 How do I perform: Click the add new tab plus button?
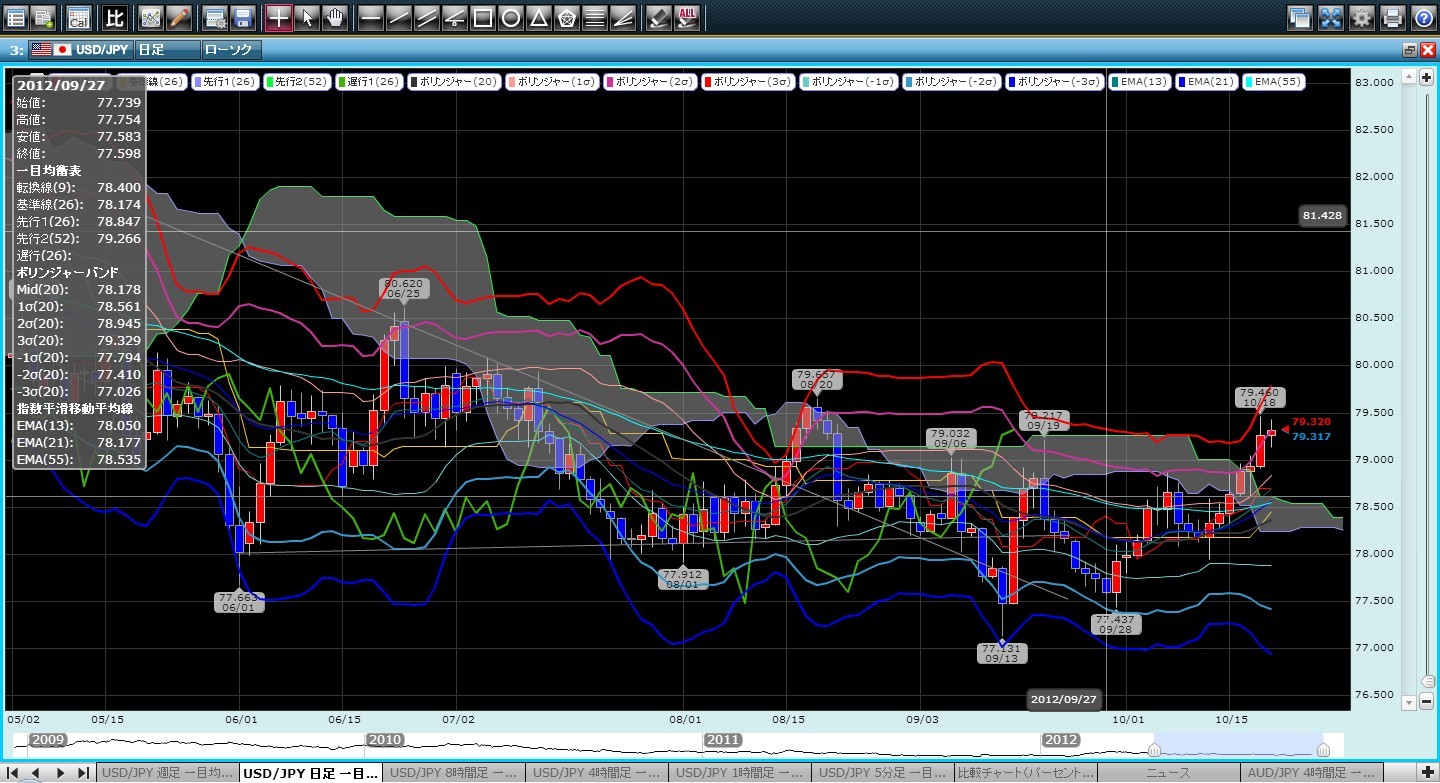[1426, 773]
